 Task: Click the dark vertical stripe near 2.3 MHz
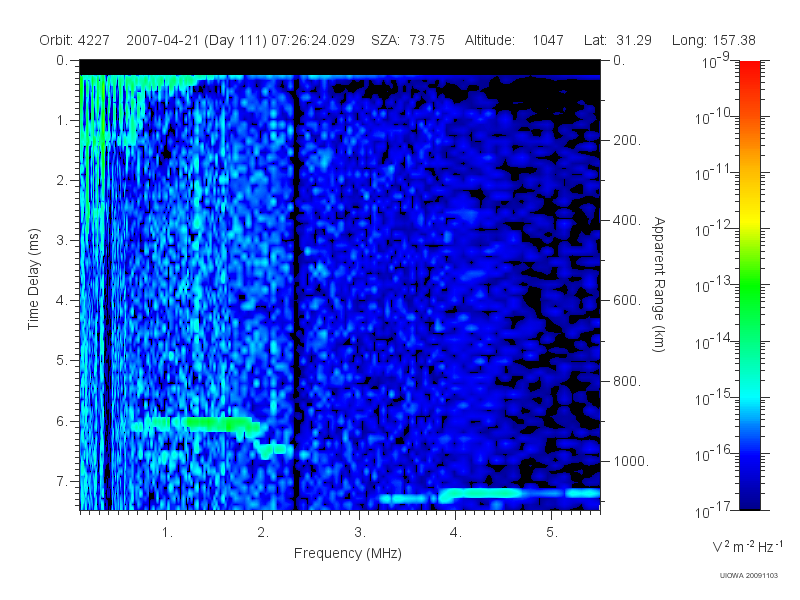coord(295,293)
